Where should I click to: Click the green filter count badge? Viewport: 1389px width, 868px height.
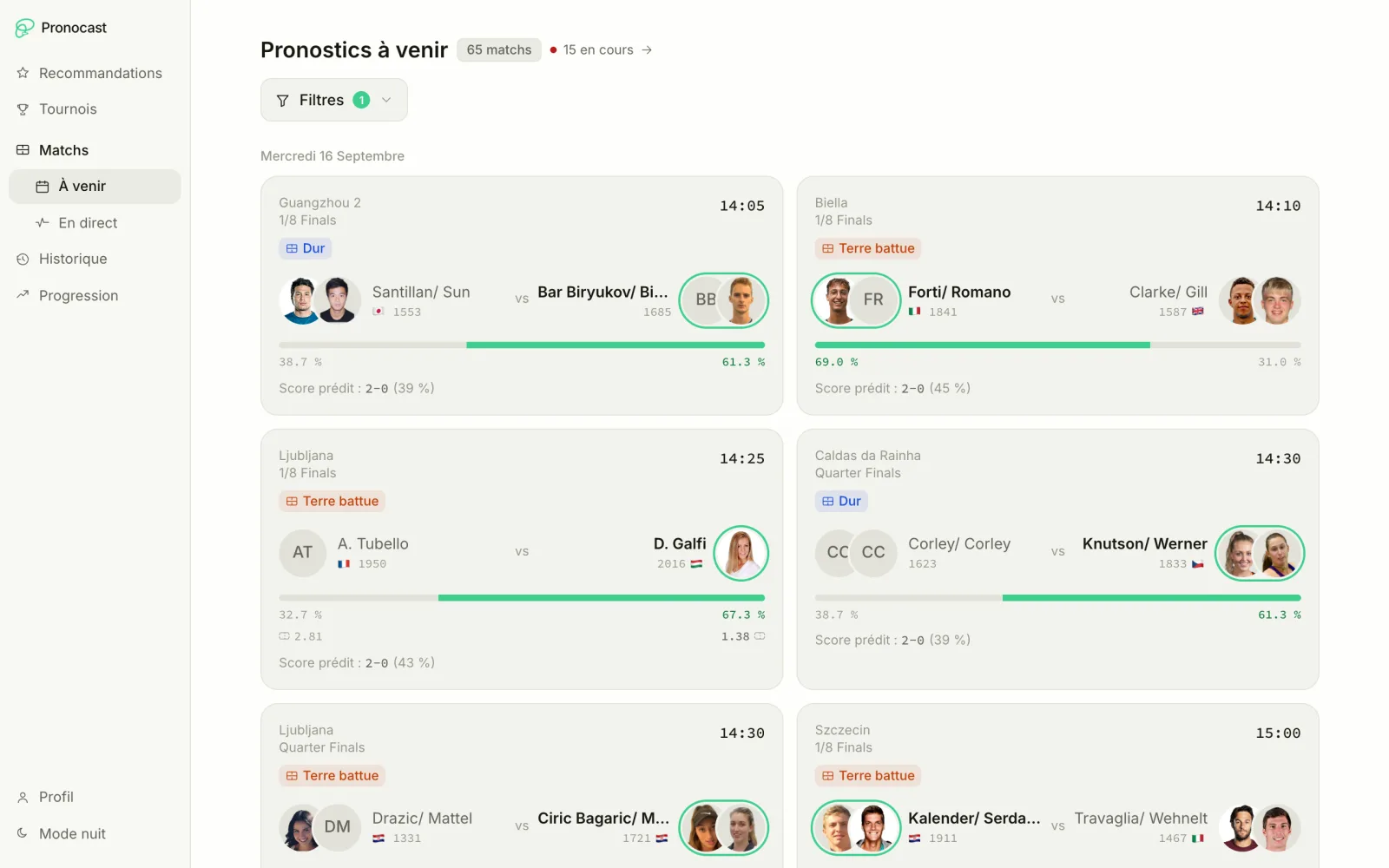click(x=361, y=100)
